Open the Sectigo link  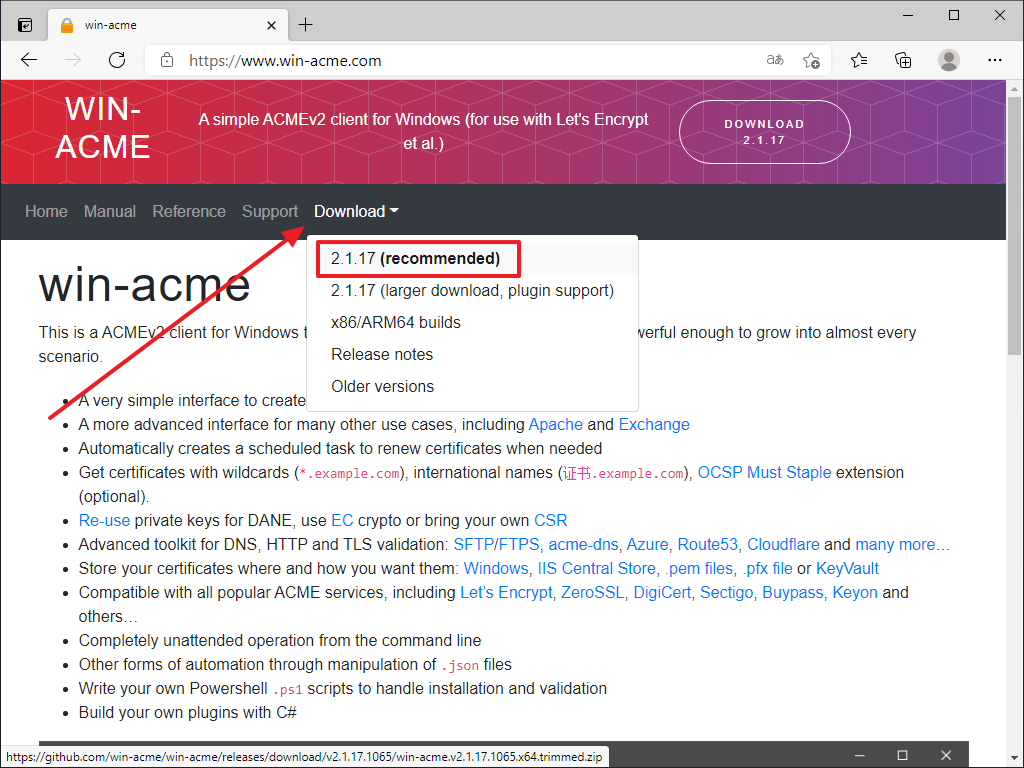click(x=727, y=593)
